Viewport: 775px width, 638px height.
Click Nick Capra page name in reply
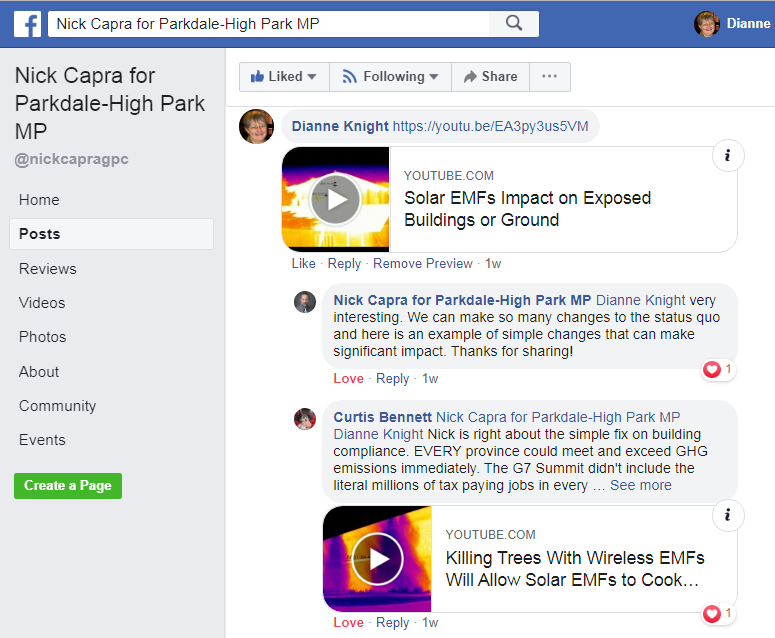pyautogui.click(x=462, y=300)
